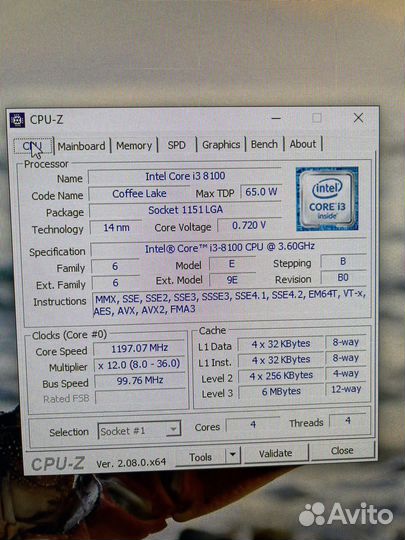Show the About tab
The height and width of the screenshot is (540, 405).
(303, 144)
